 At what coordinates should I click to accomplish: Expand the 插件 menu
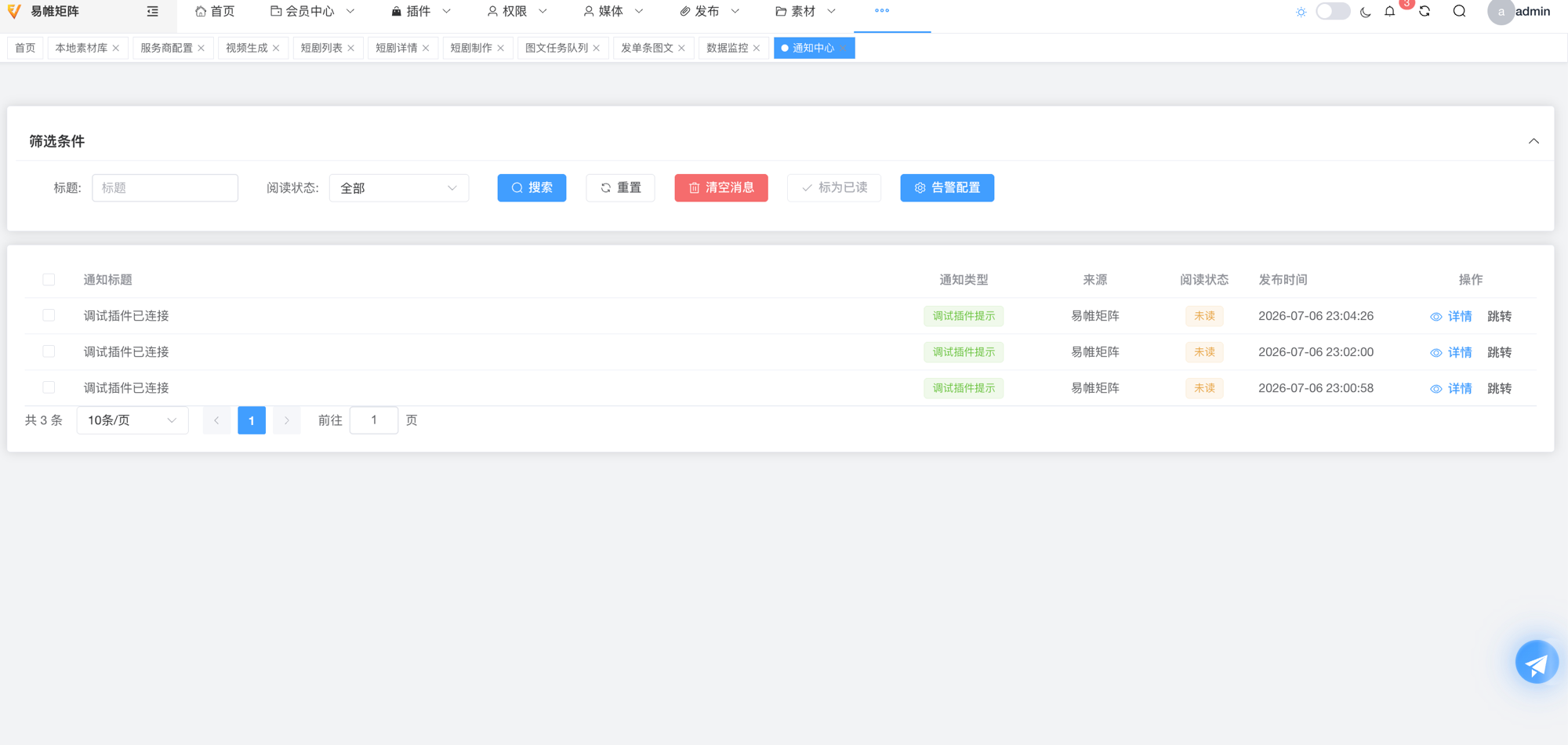pyautogui.click(x=421, y=11)
